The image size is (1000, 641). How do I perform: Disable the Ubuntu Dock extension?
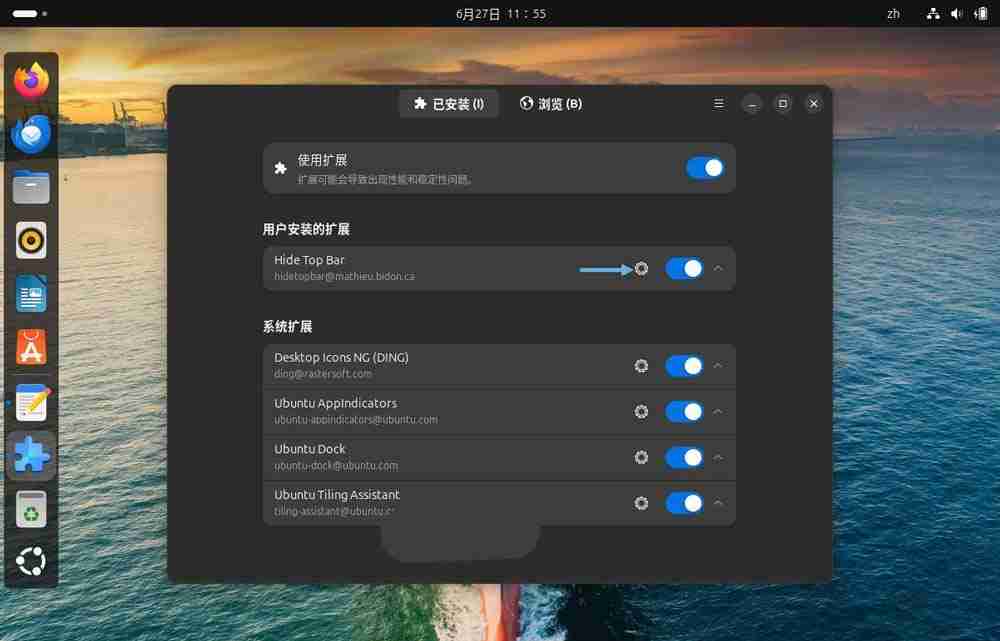pyautogui.click(x=684, y=458)
